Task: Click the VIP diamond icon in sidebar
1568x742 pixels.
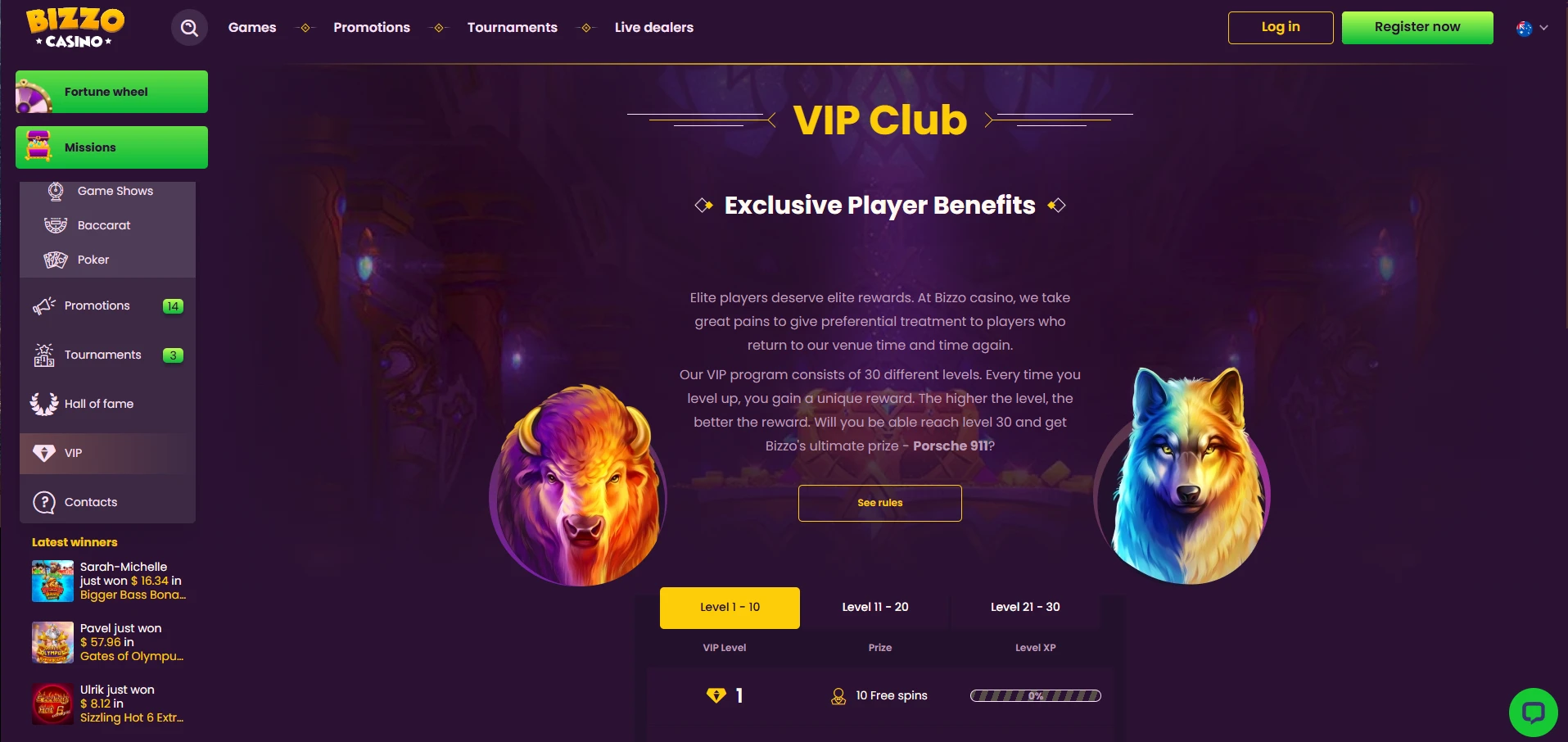Action: pos(44,453)
